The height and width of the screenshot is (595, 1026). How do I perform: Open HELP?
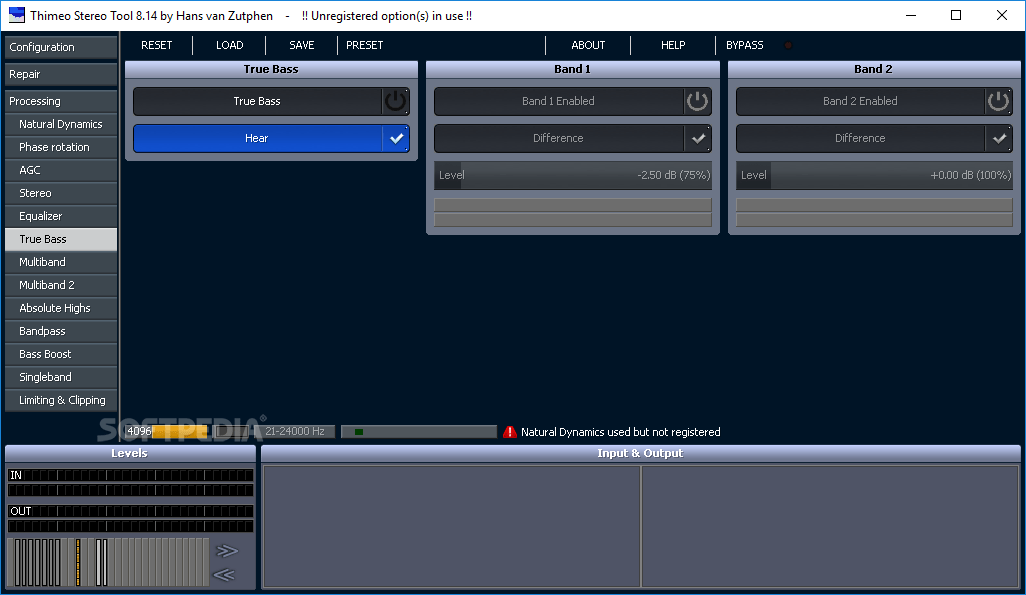[673, 45]
